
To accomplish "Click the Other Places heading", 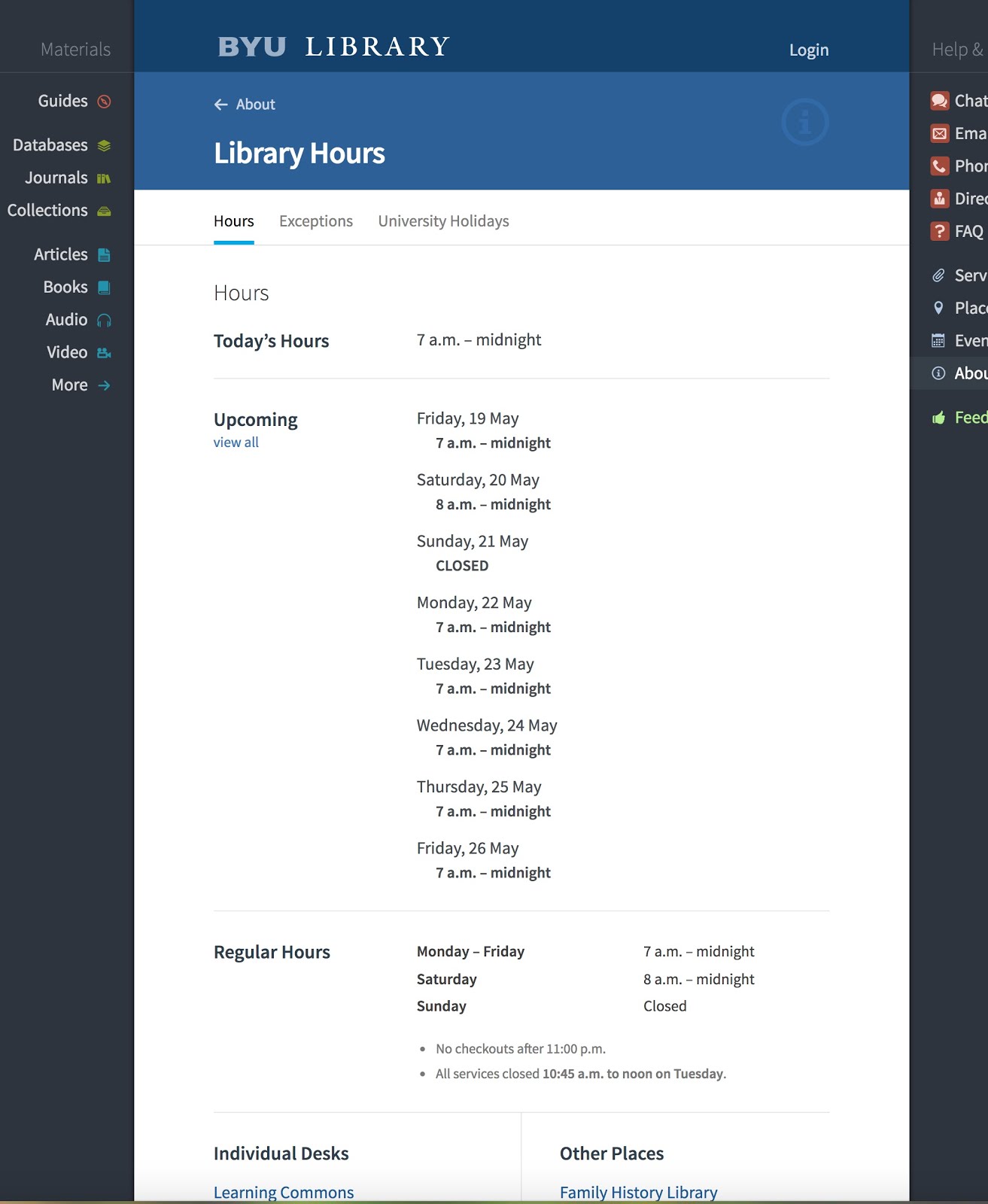I will coord(612,1154).
